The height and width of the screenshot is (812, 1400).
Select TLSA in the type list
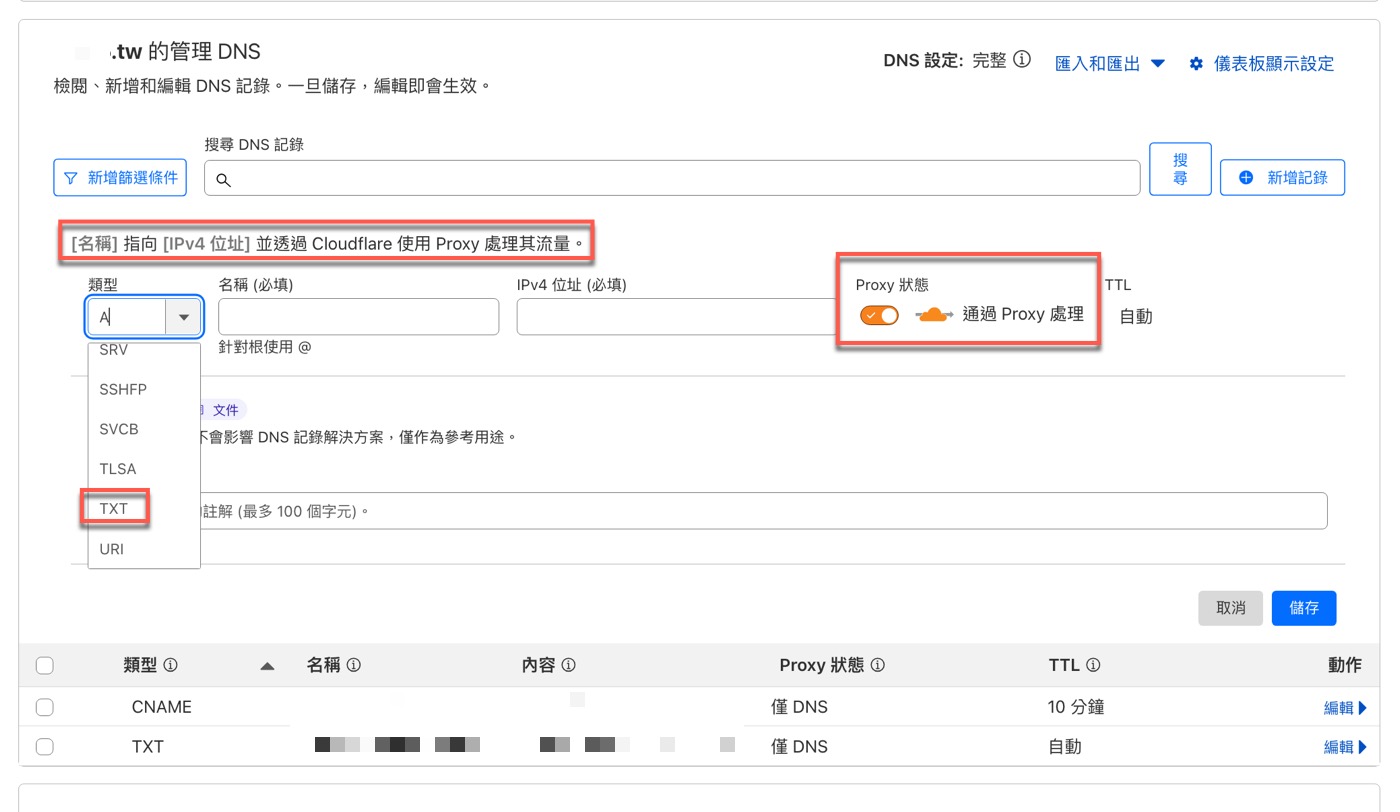144,468
